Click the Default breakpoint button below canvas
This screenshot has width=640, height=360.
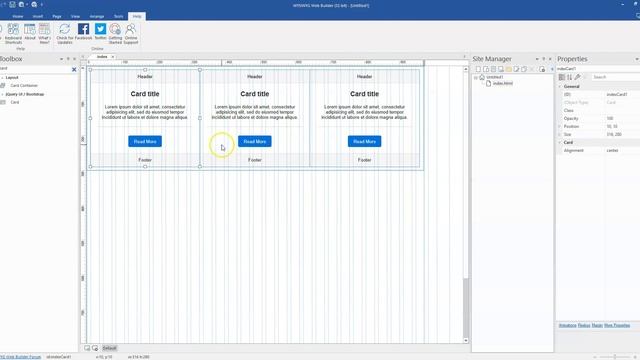[x=109, y=348]
